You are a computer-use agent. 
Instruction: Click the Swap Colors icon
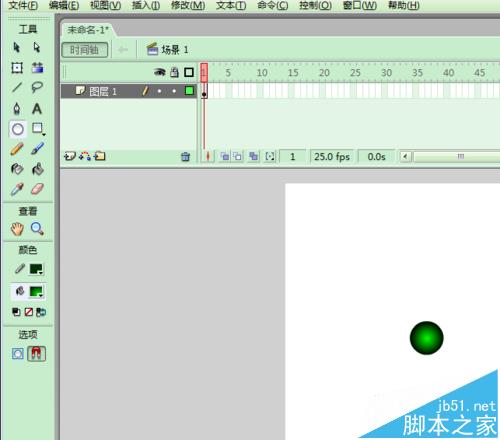pos(41,312)
